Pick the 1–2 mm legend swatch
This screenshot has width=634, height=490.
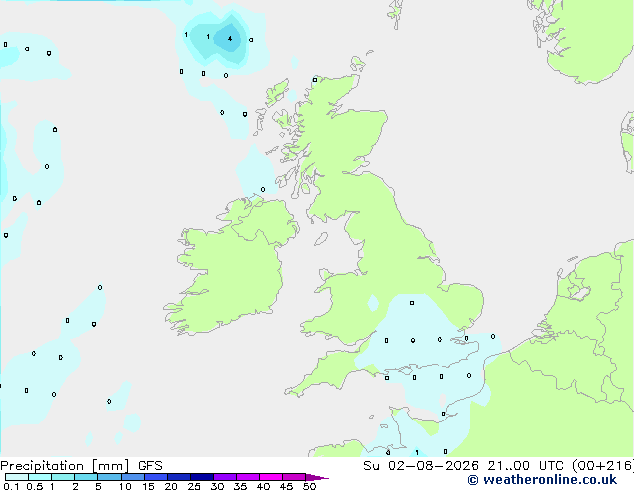point(63,477)
